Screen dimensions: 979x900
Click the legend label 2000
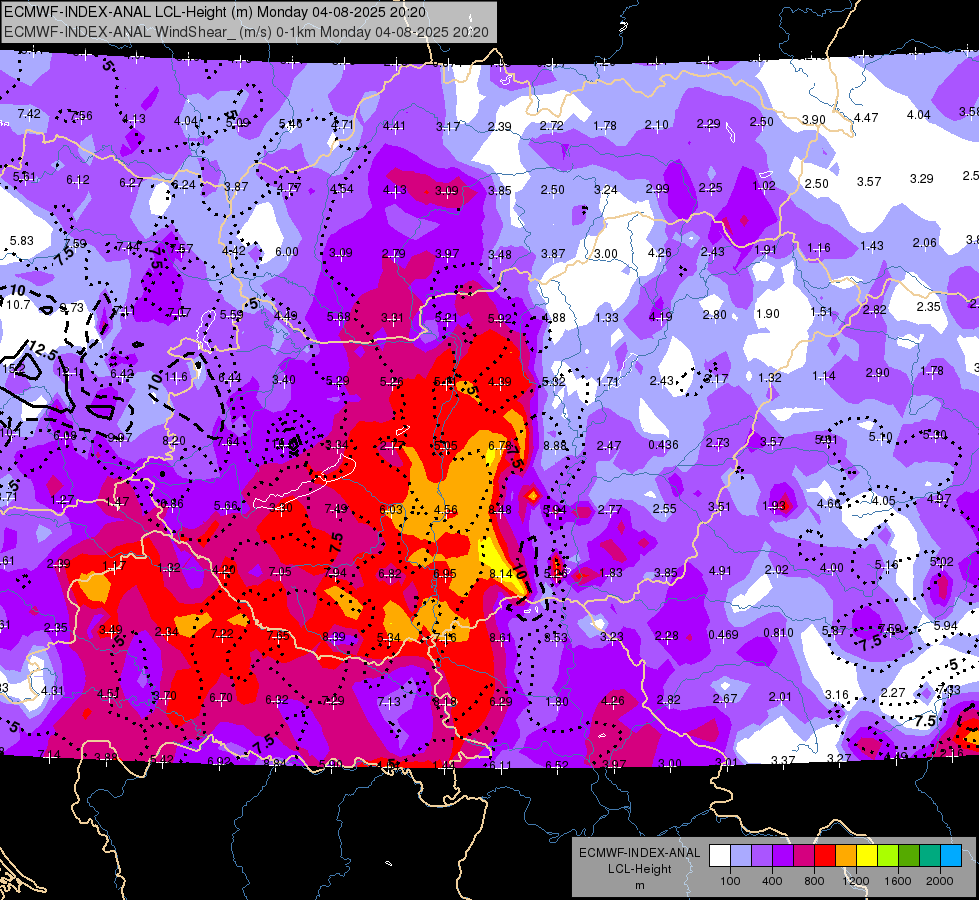(x=940, y=881)
